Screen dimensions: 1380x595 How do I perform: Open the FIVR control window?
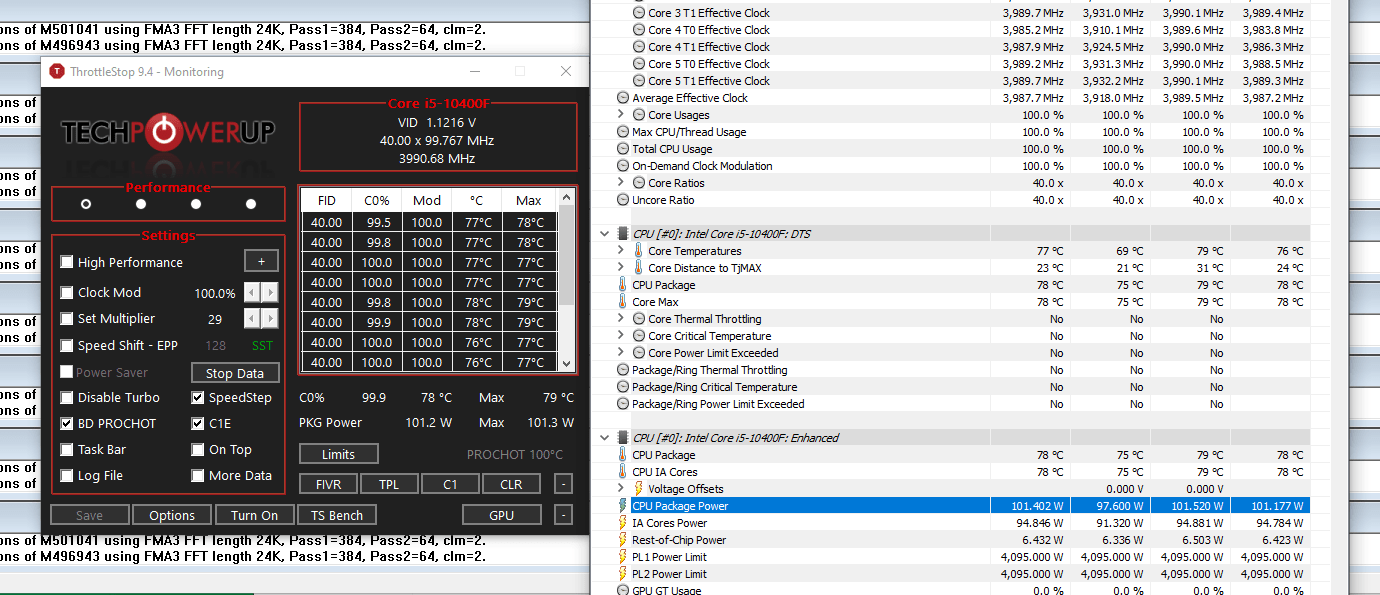coord(328,483)
